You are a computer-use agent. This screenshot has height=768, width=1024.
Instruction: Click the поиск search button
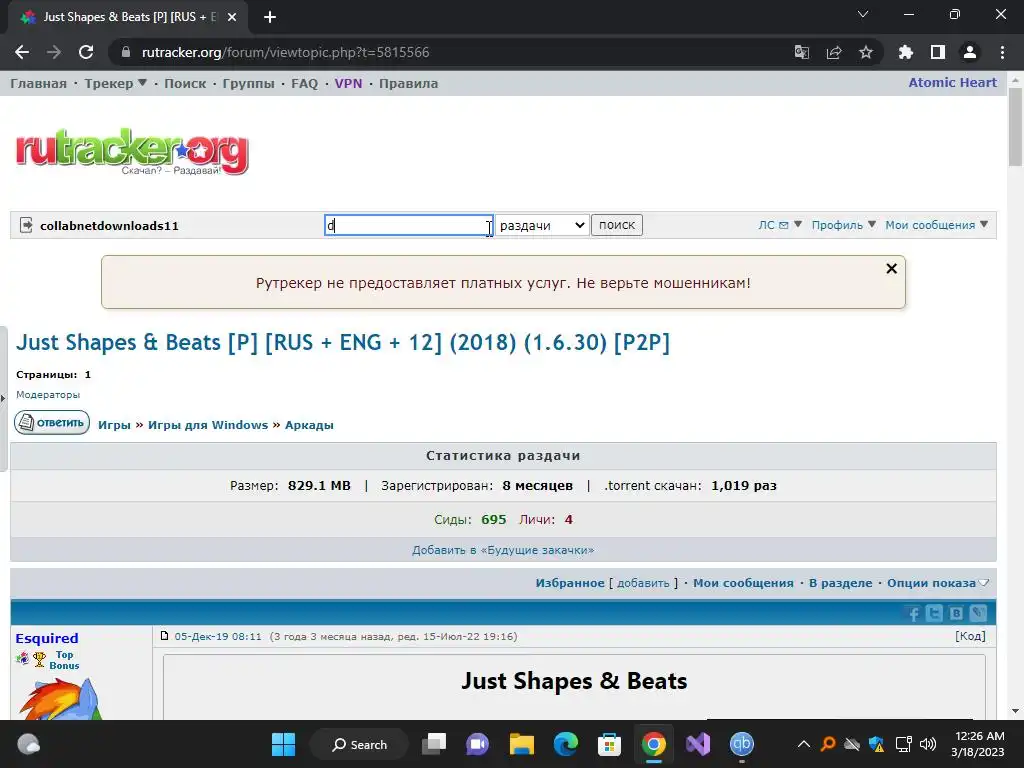[x=617, y=225]
